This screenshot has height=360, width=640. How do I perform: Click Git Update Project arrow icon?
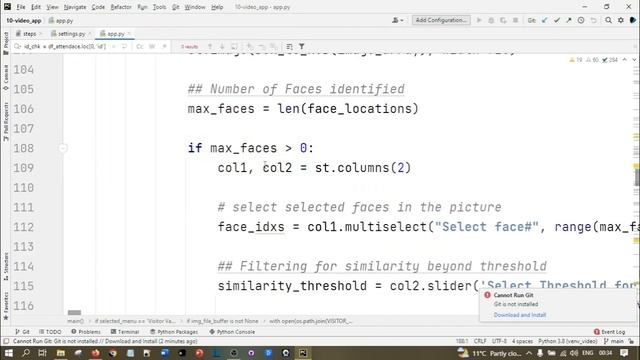pyautogui.click(x=544, y=20)
